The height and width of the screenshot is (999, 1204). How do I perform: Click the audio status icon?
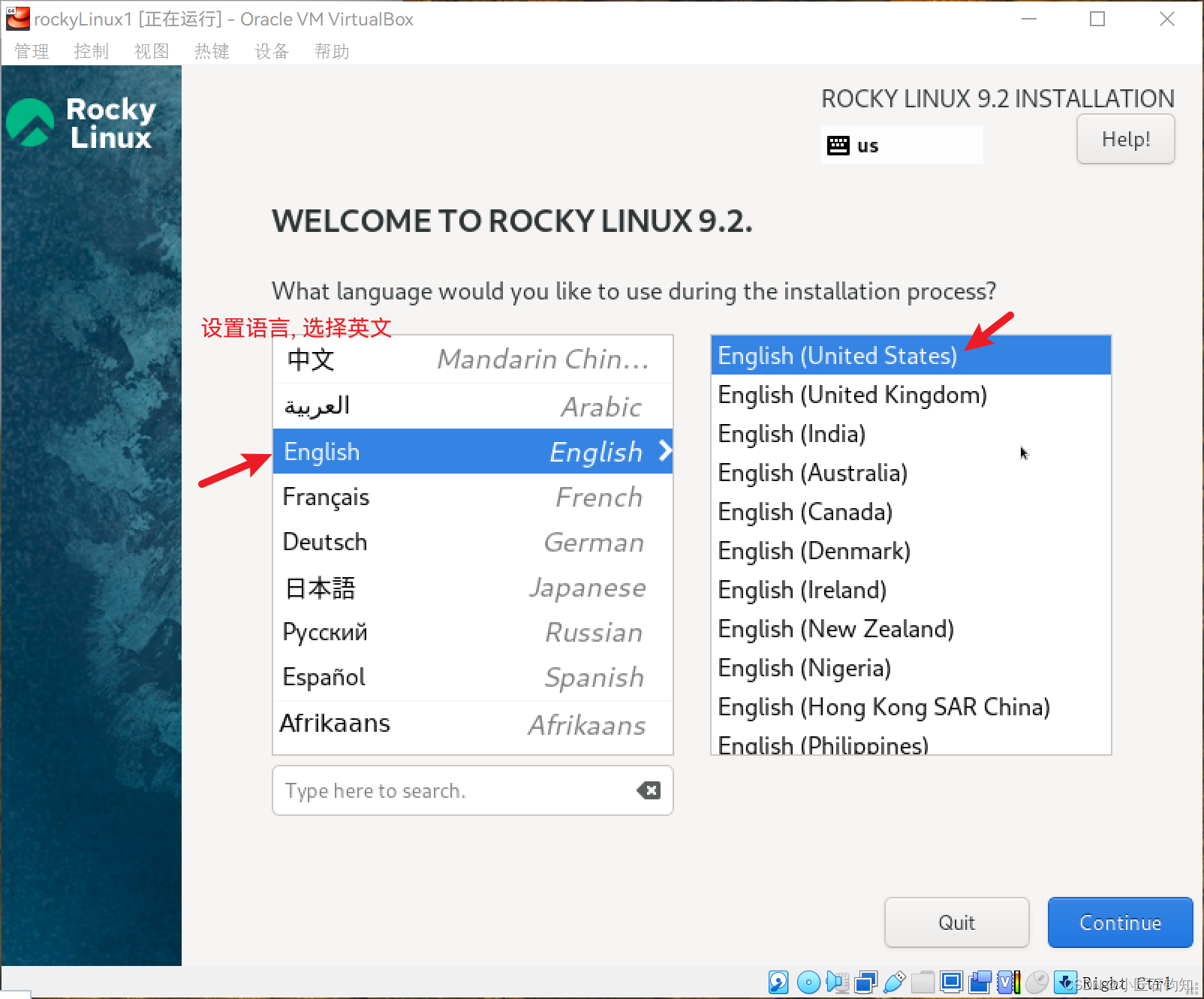pos(837,982)
